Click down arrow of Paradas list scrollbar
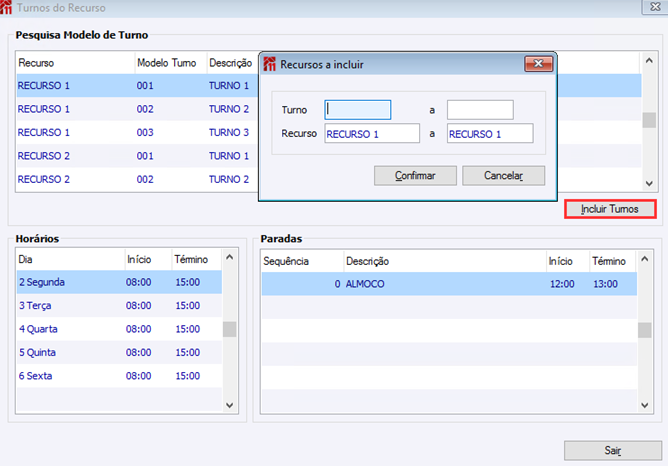 (645, 405)
